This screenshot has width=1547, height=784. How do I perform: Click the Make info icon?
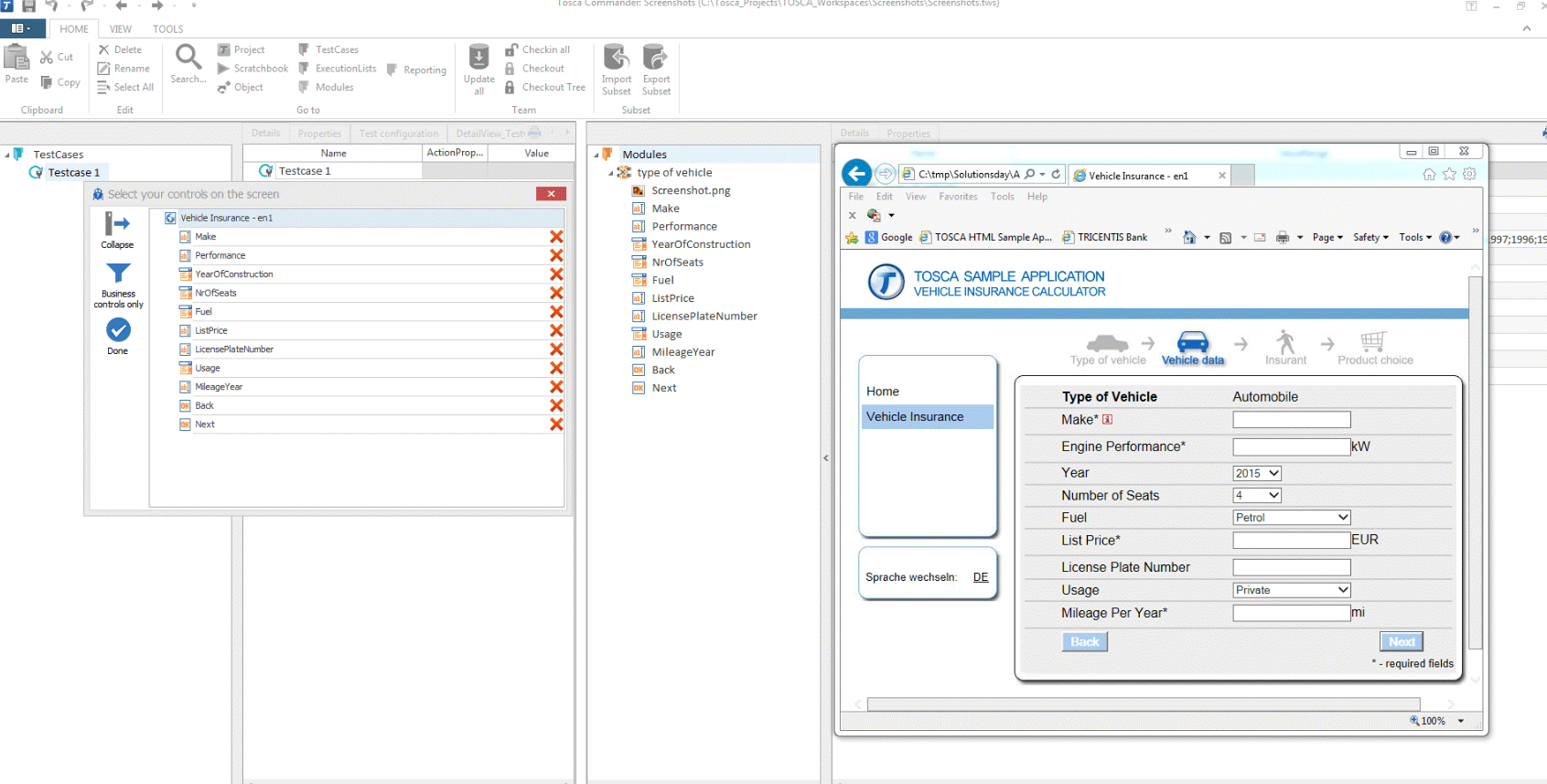click(1107, 420)
